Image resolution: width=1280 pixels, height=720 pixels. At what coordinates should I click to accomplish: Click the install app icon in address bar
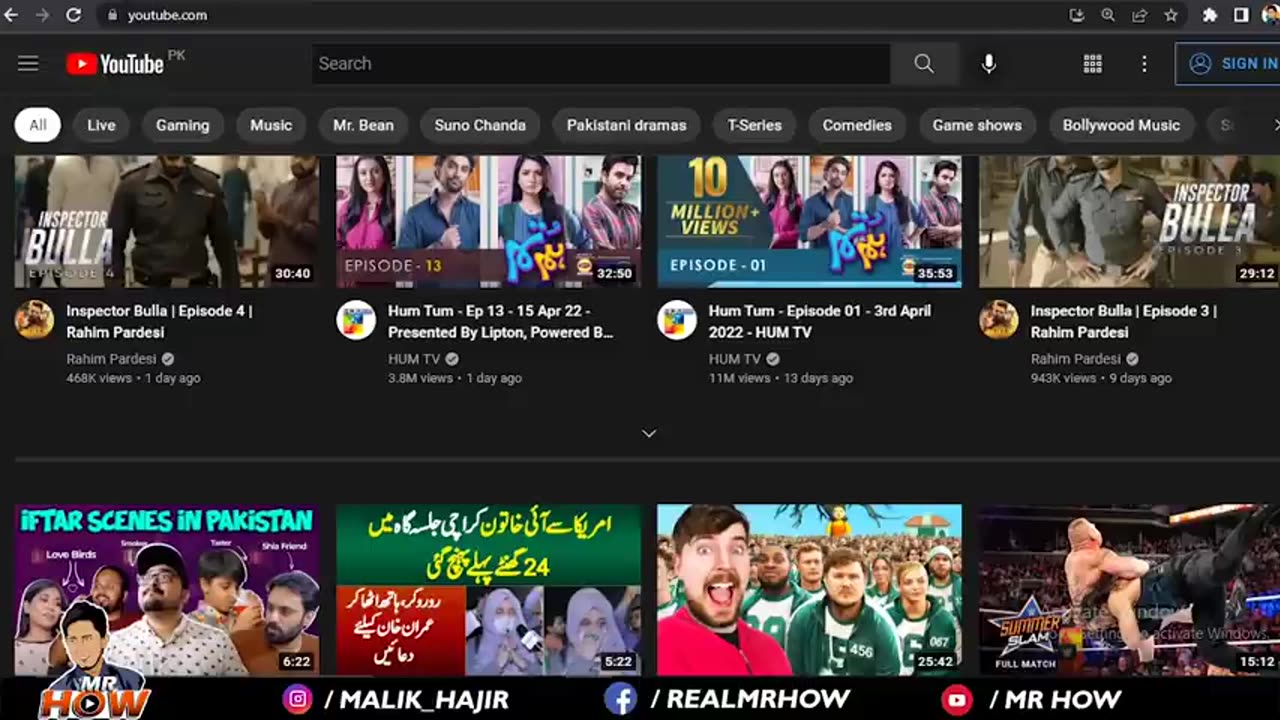1076,15
